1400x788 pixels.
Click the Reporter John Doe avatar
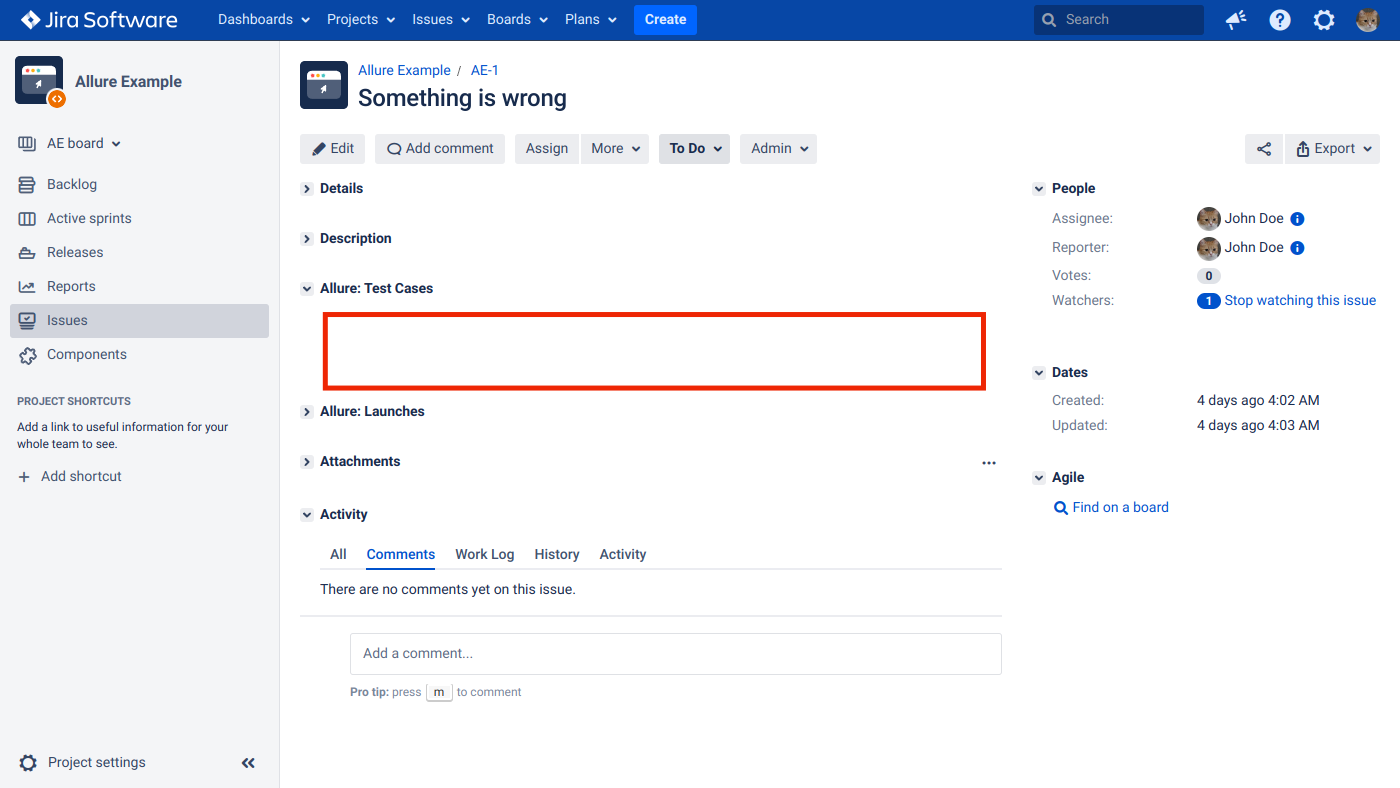pos(1209,248)
